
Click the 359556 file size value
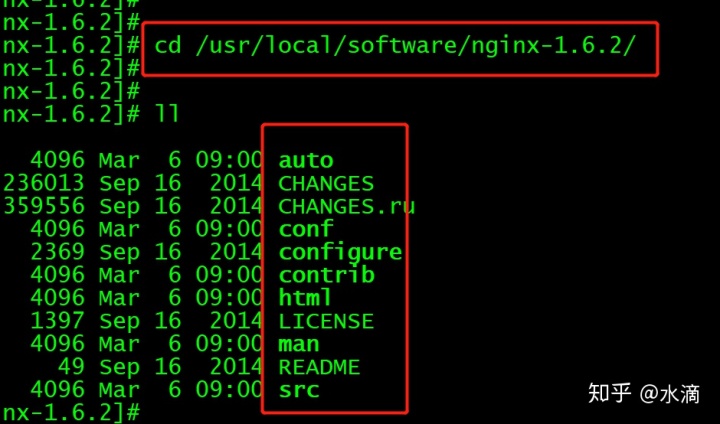(x=44, y=206)
